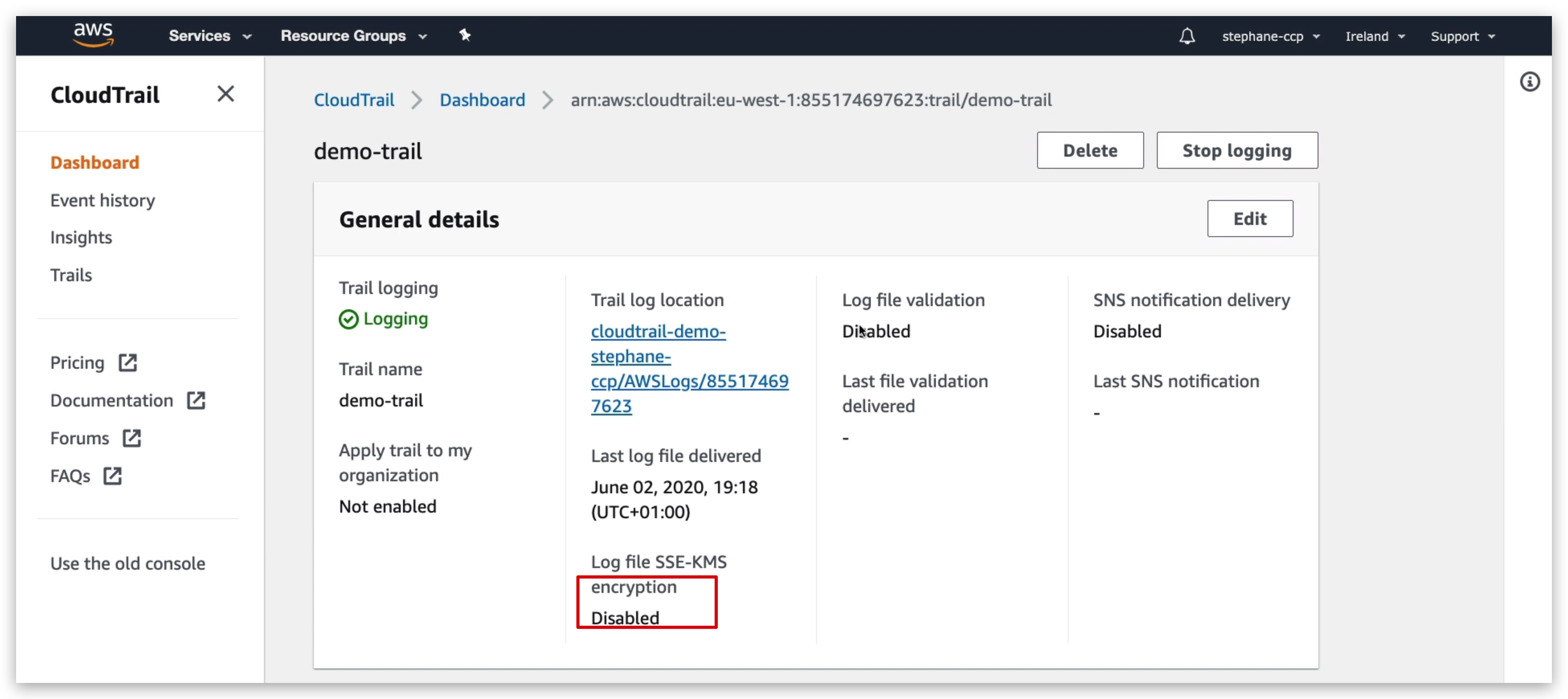1568x699 pixels.
Task: Select Event history in sidebar
Action: point(102,200)
